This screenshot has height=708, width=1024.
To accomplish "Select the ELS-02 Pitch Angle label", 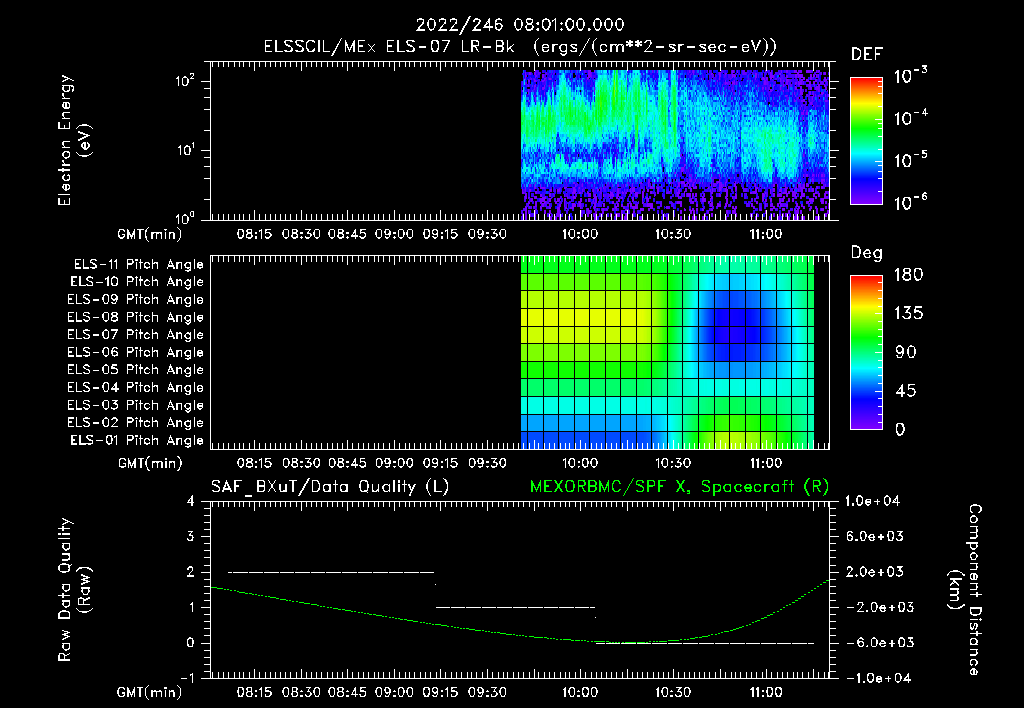I will (x=136, y=423).
